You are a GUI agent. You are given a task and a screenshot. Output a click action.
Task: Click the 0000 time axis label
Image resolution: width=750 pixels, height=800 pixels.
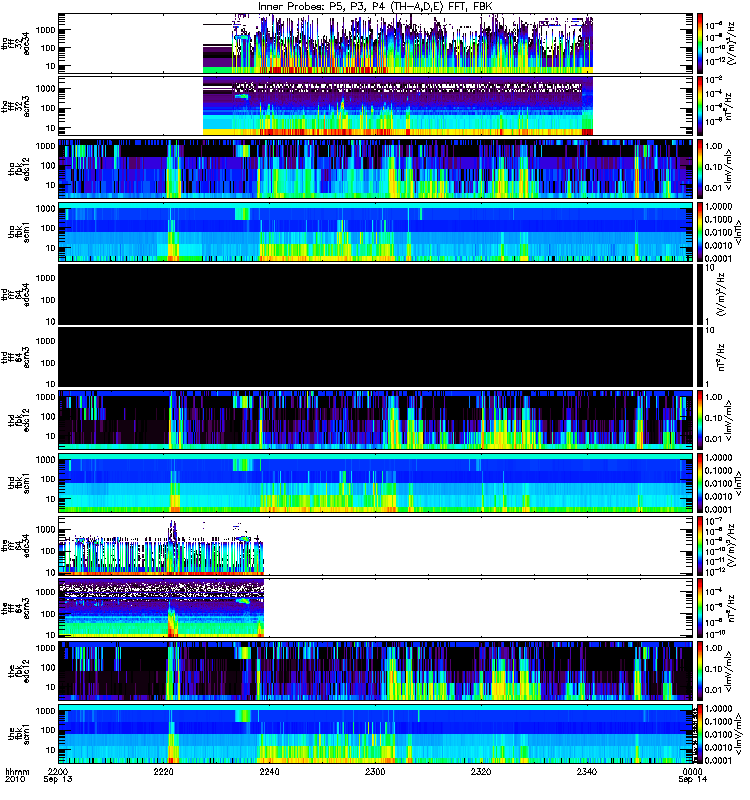tap(692, 772)
